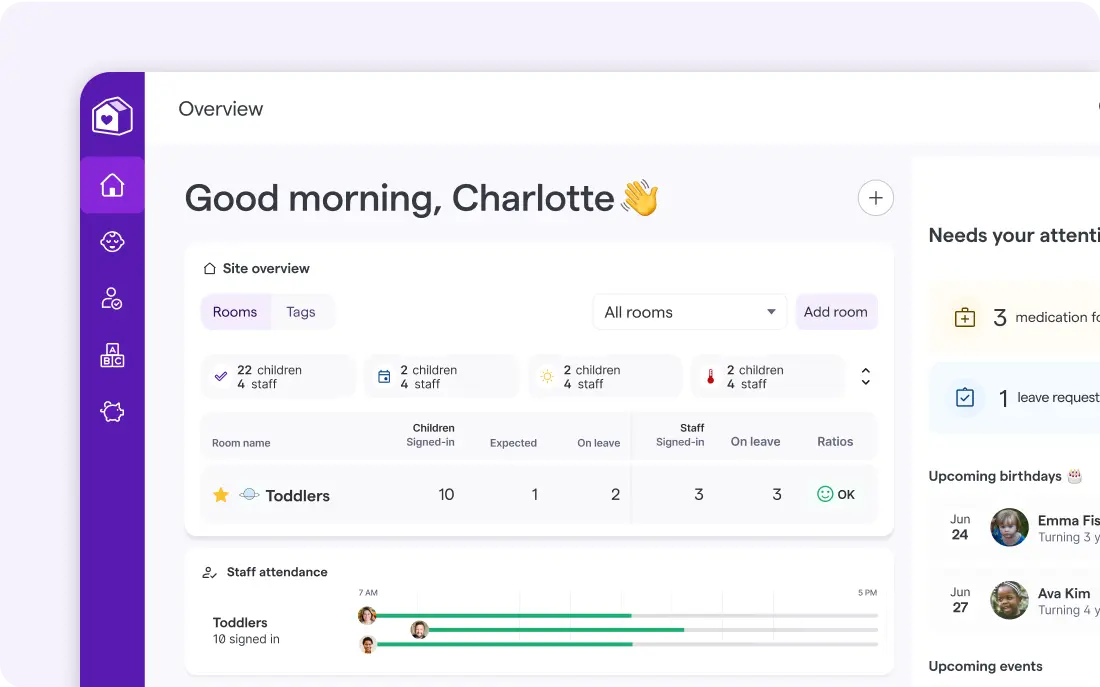Click Toddlers children on leave value 2
1100x687 pixels.
tap(615, 495)
